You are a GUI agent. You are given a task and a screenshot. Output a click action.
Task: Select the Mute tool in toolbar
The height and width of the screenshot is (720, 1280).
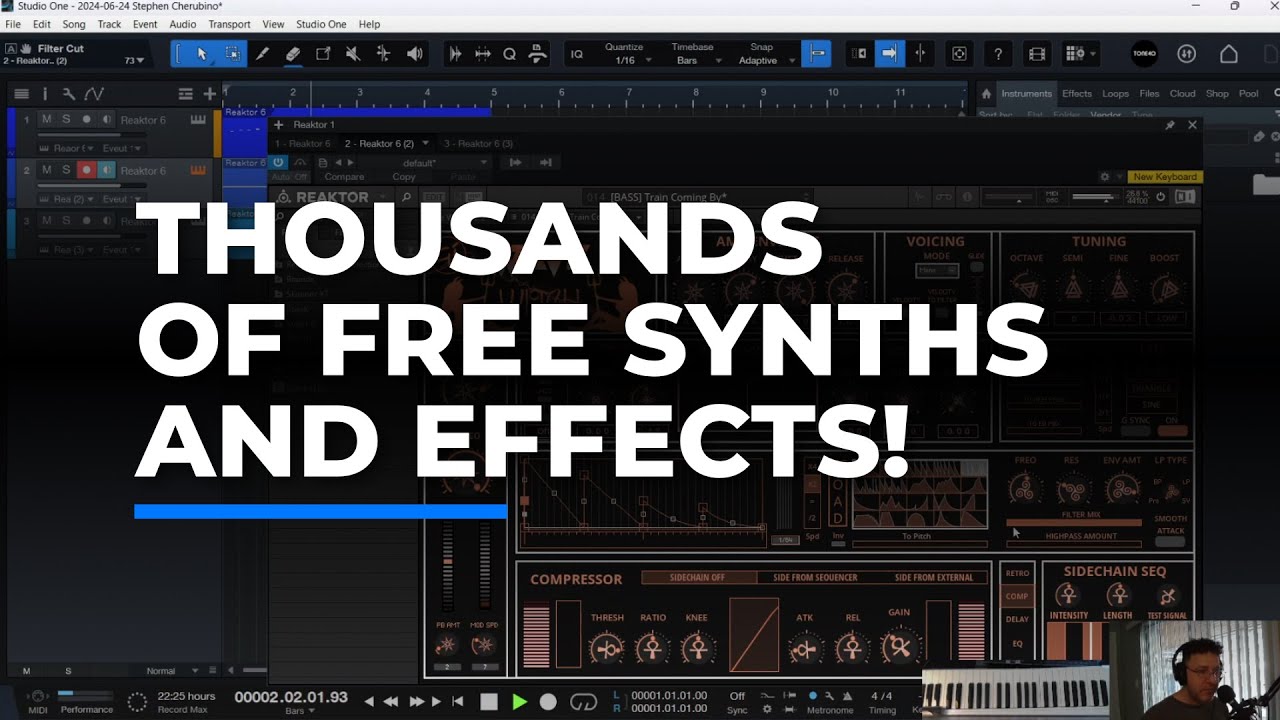(353, 54)
